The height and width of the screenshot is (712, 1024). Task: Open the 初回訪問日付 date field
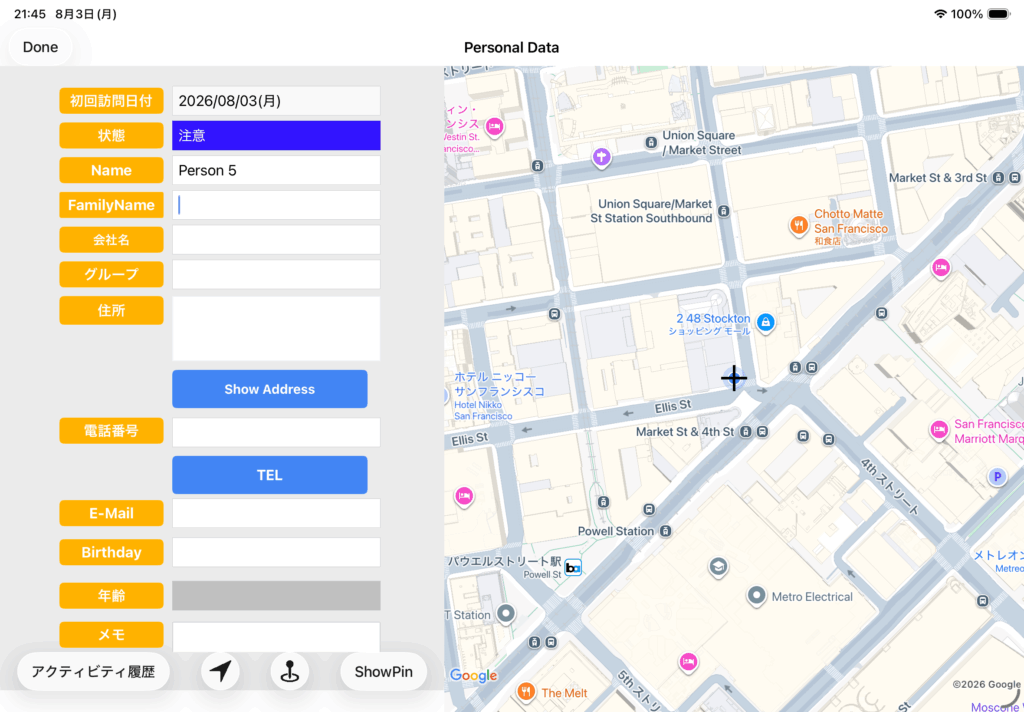click(276, 101)
